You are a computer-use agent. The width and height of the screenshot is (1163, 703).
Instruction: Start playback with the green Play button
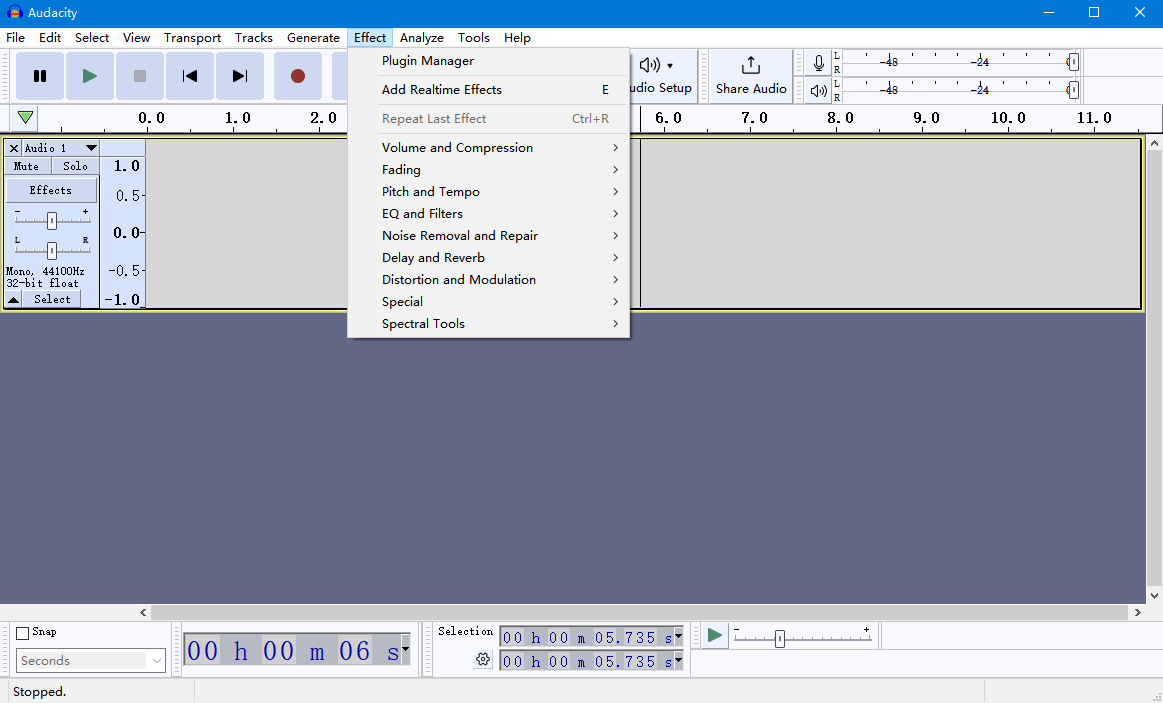(90, 76)
